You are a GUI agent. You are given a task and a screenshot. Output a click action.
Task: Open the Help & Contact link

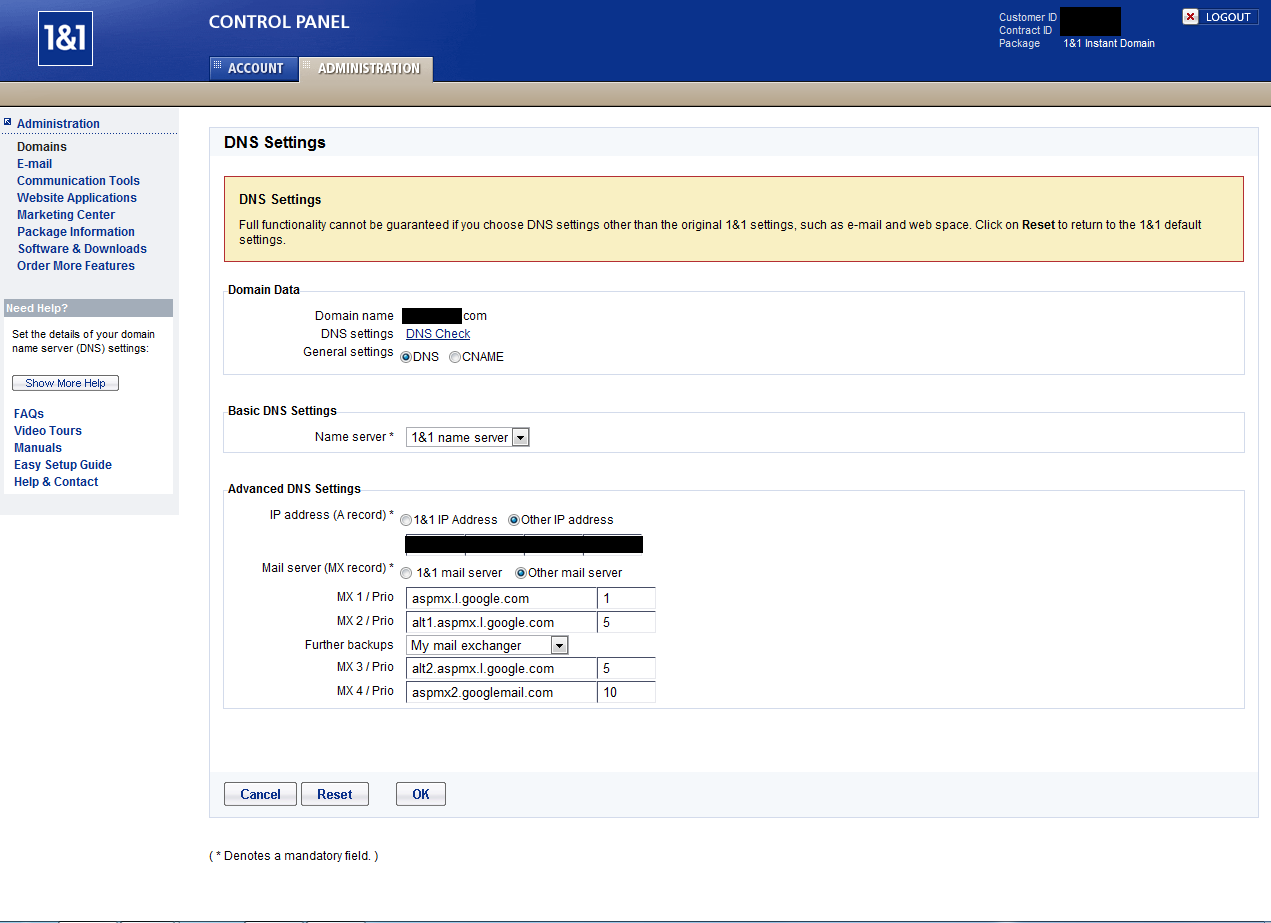[56, 482]
